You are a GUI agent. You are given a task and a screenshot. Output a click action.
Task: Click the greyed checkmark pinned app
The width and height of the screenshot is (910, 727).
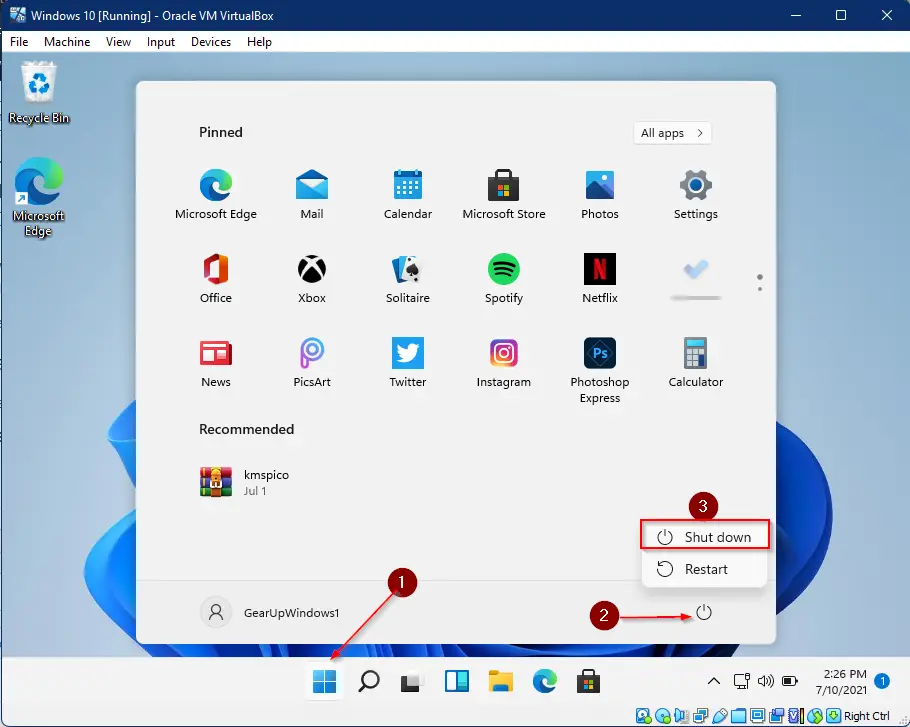tap(695, 279)
